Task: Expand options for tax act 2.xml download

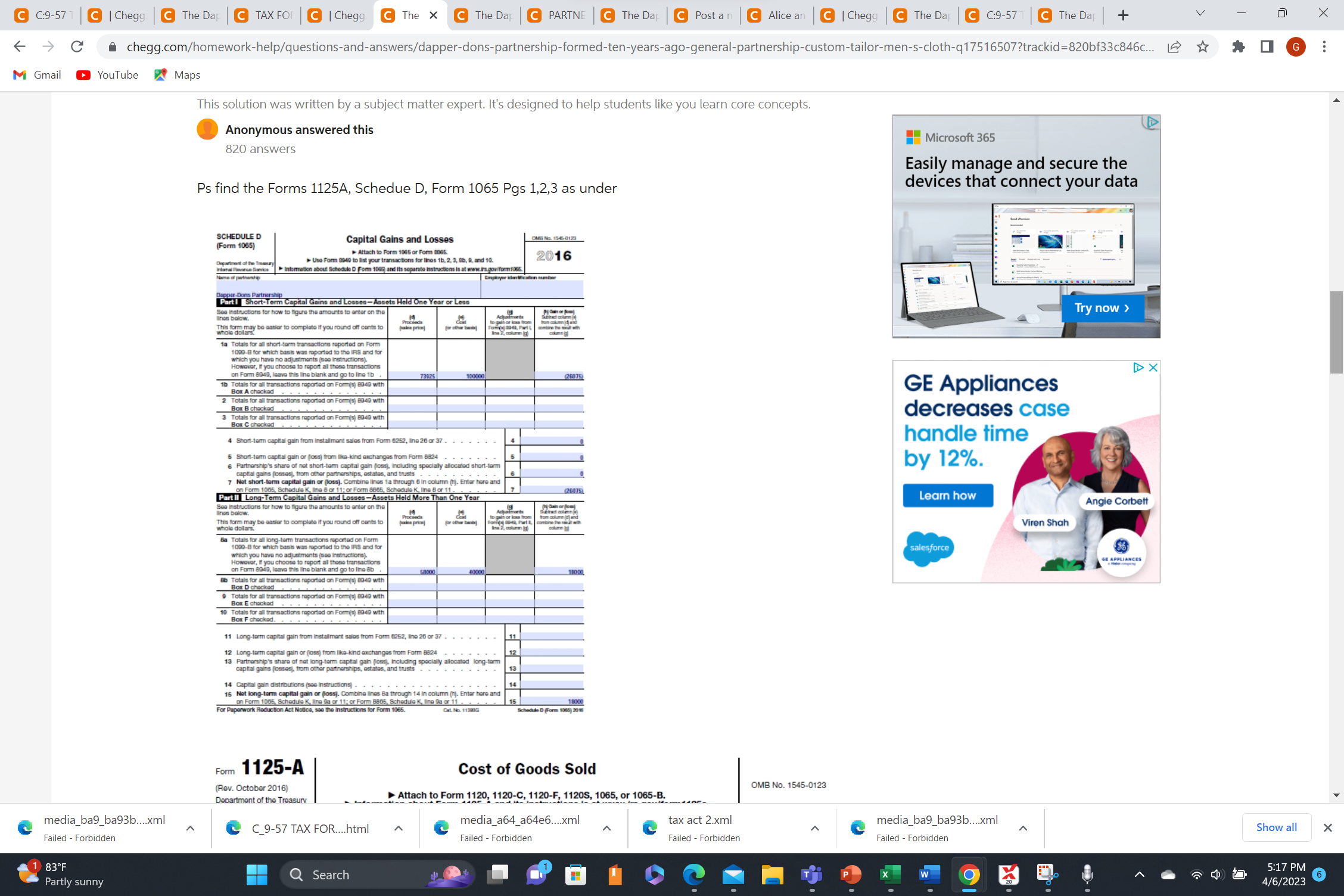Action: [x=814, y=828]
